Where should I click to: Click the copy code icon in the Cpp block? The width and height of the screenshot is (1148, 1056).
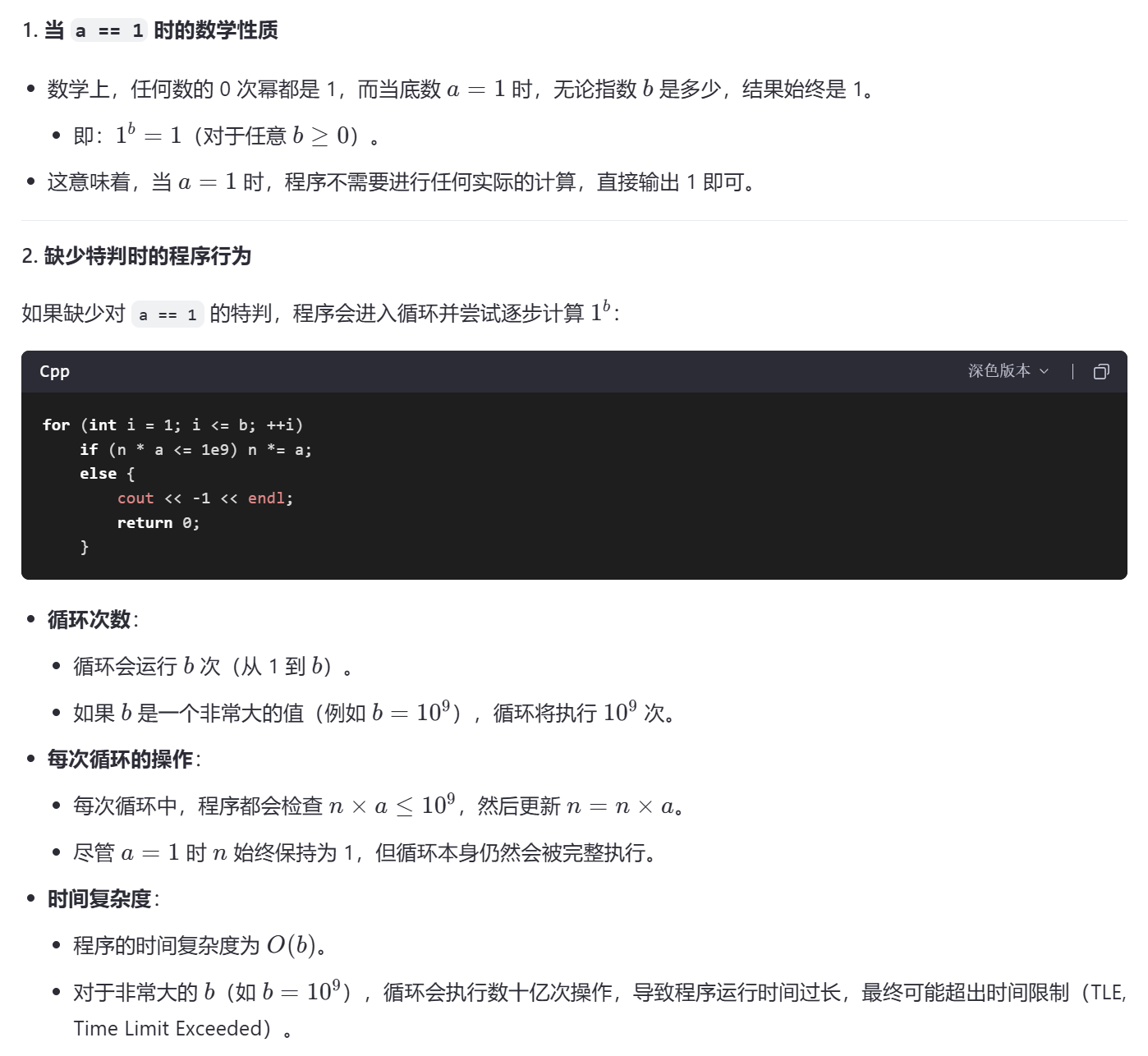pos(1101,372)
